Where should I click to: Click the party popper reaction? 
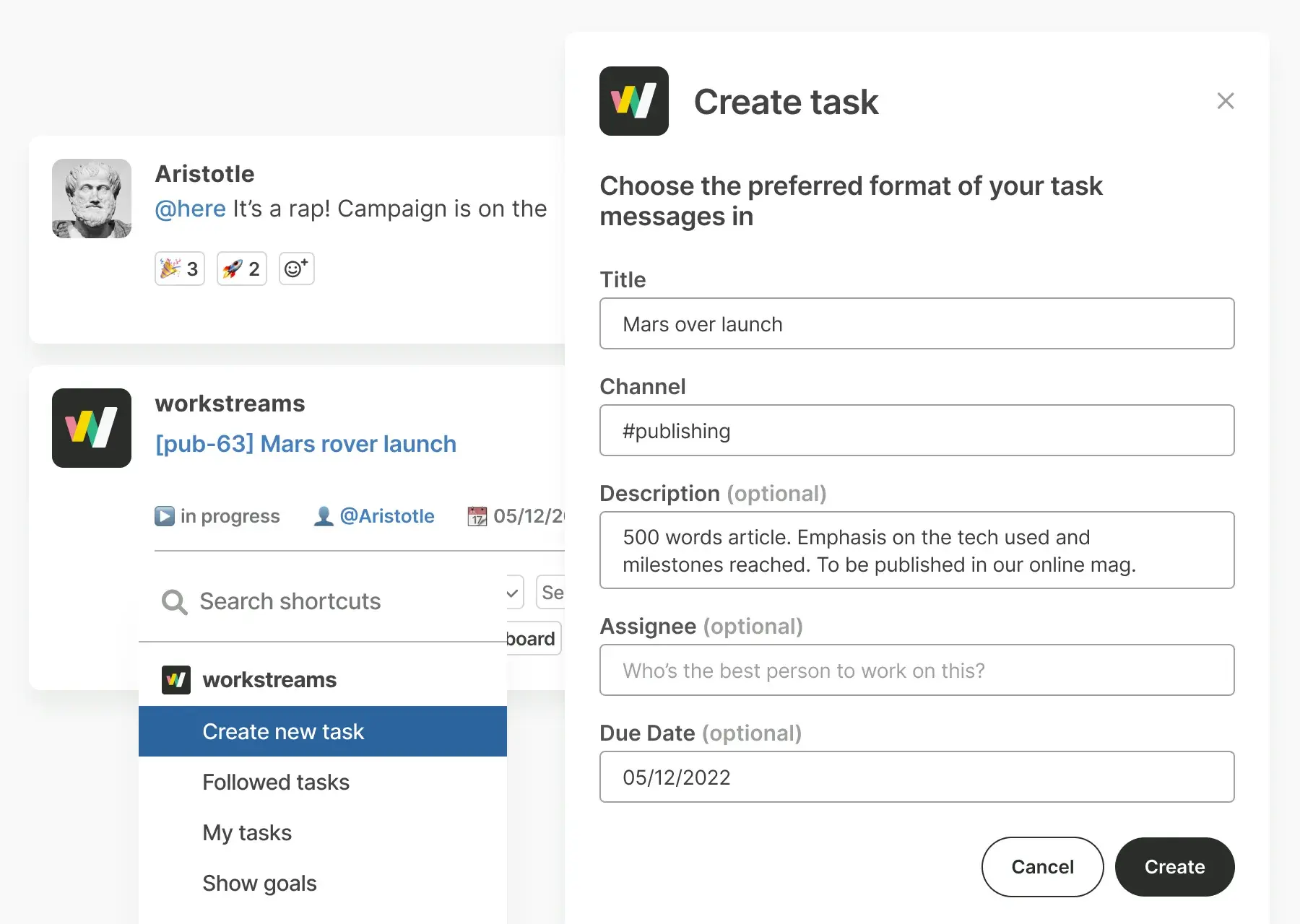179,269
